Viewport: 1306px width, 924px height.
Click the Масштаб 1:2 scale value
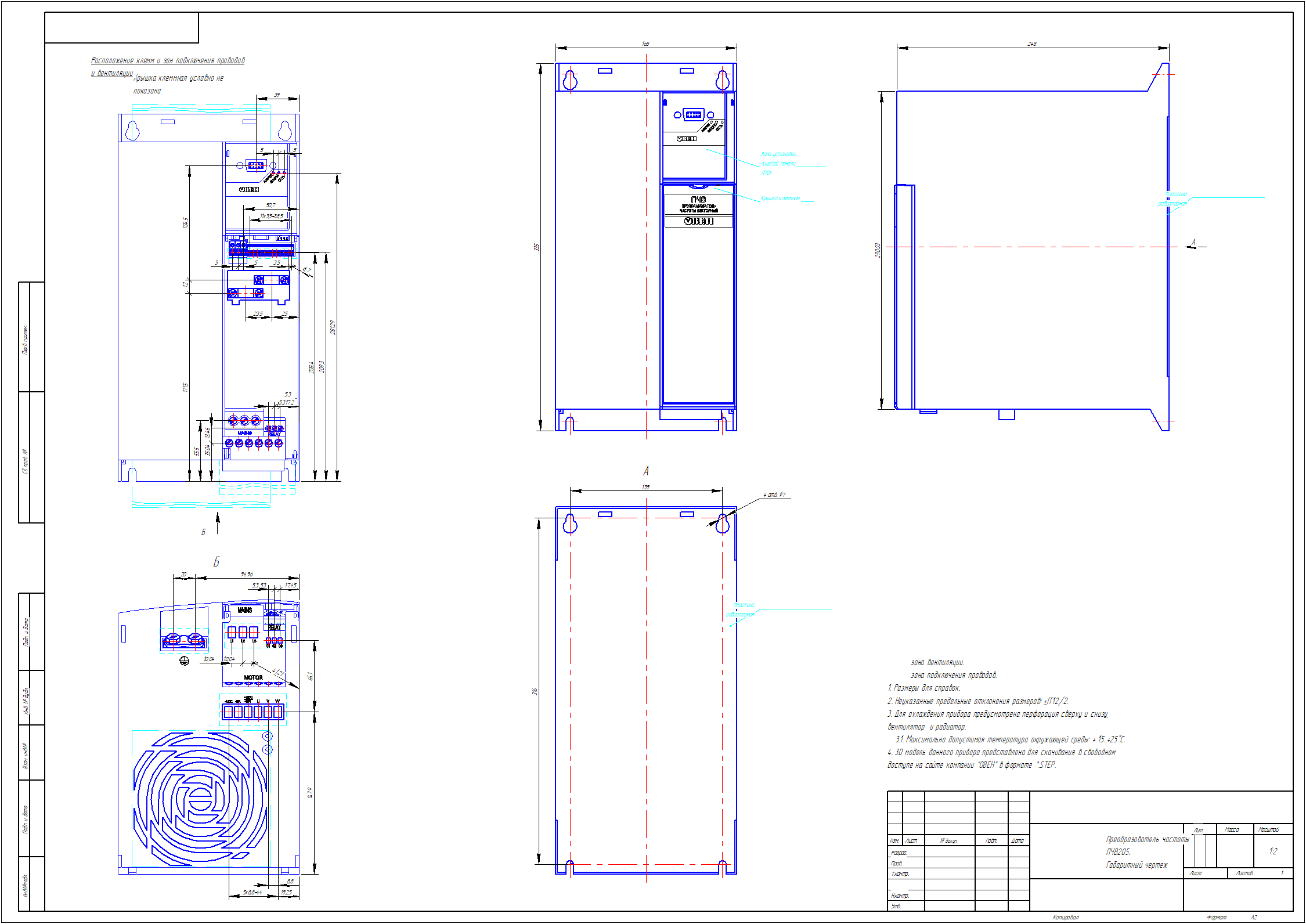1272,851
